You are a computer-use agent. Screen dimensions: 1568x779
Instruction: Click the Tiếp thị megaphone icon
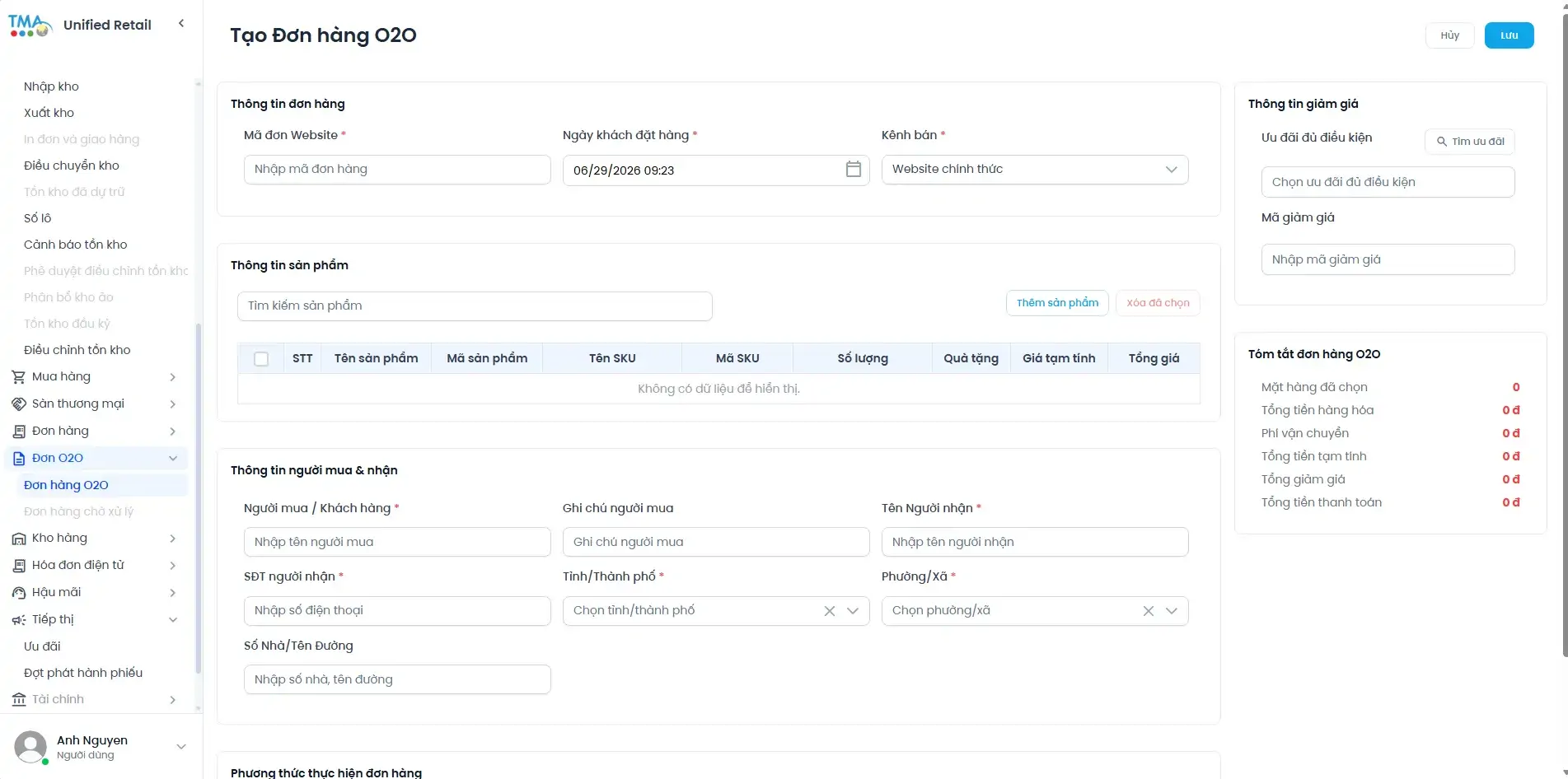pos(18,620)
